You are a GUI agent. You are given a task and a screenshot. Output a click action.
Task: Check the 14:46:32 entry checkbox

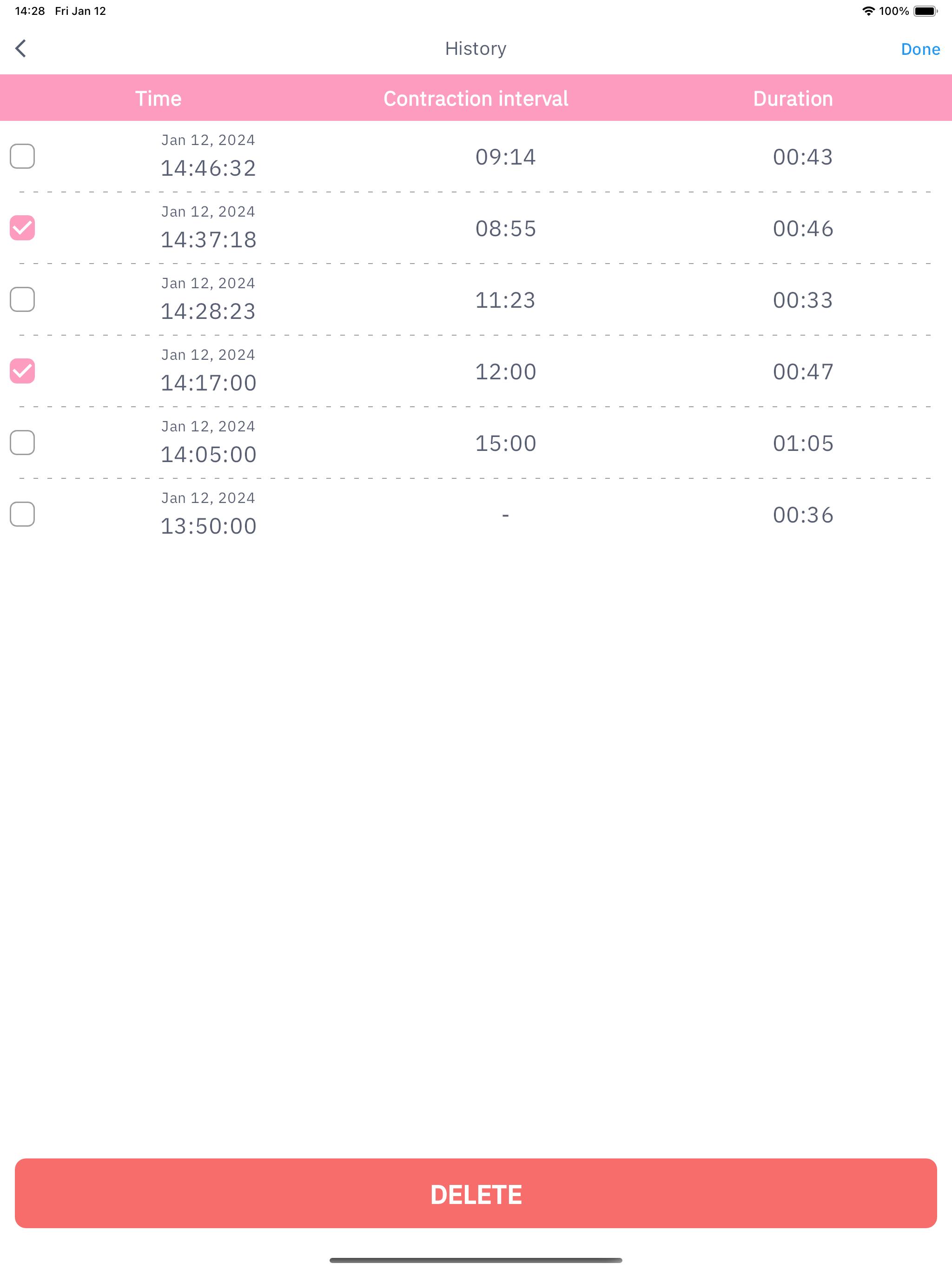22,156
